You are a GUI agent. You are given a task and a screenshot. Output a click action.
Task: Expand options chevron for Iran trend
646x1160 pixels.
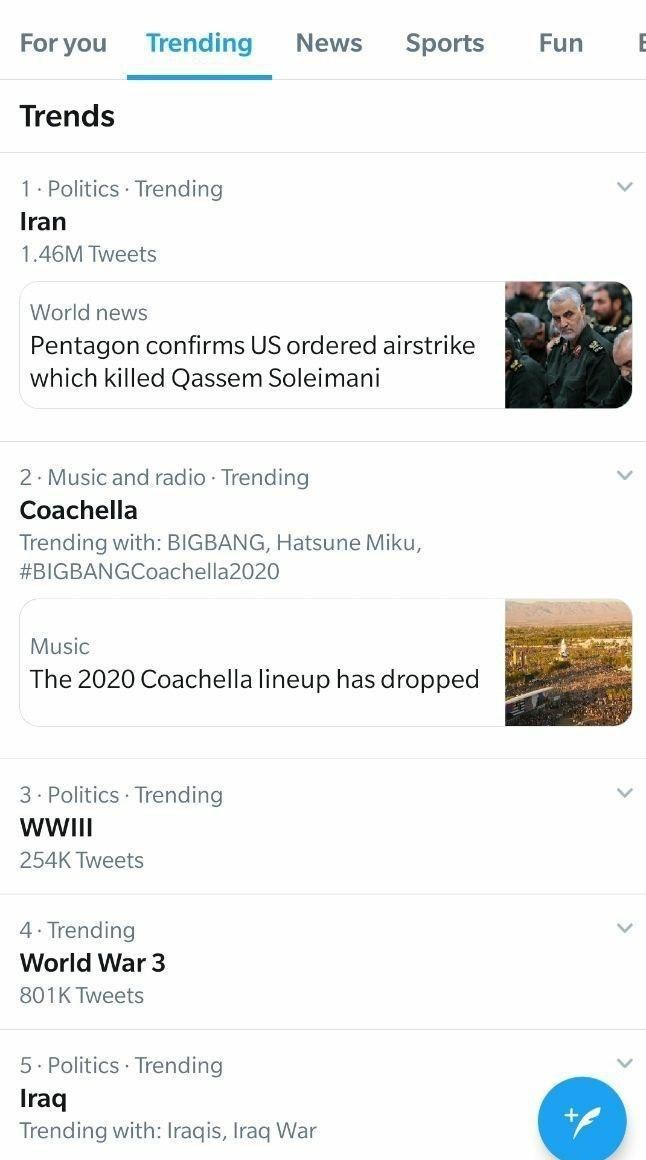point(625,187)
